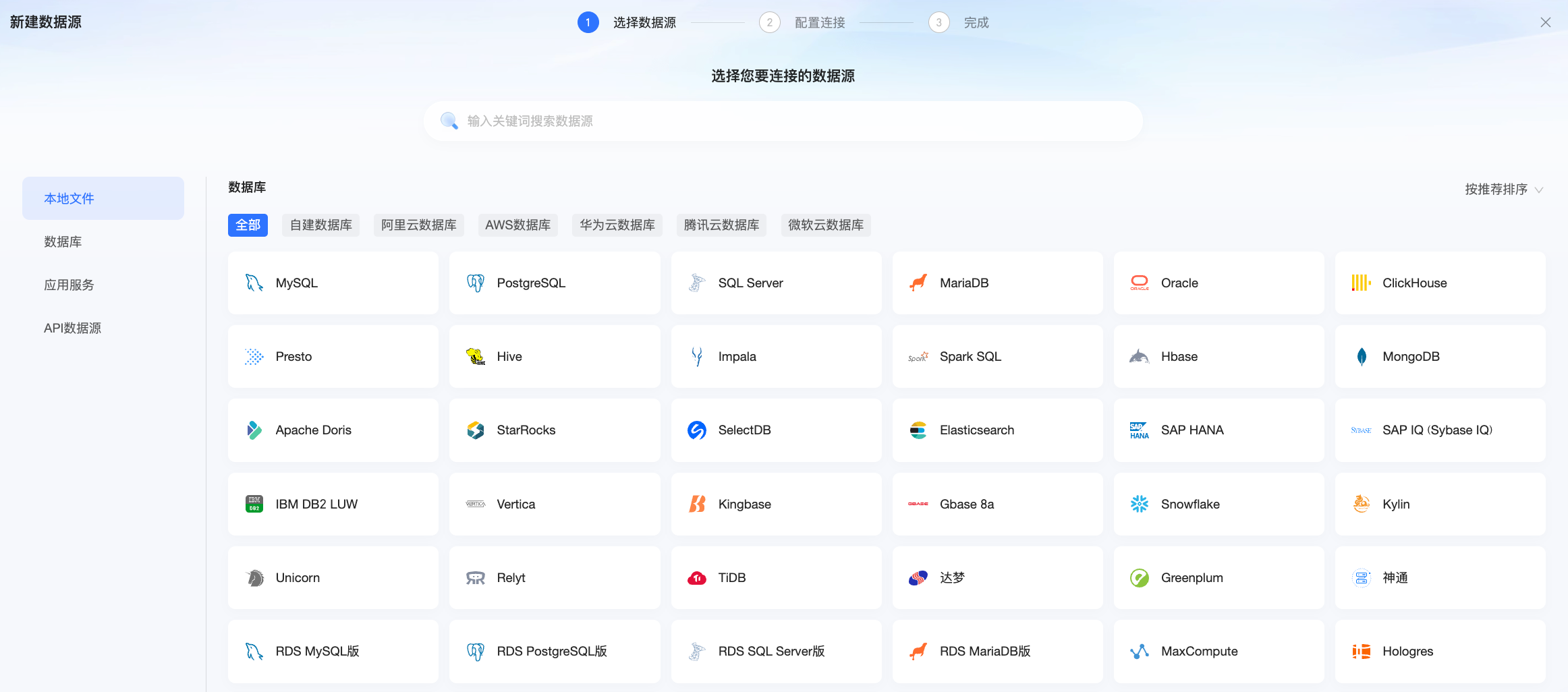Image resolution: width=1568 pixels, height=692 pixels.
Task: Click the TiDB red cloud icon
Action: (697, 578)
